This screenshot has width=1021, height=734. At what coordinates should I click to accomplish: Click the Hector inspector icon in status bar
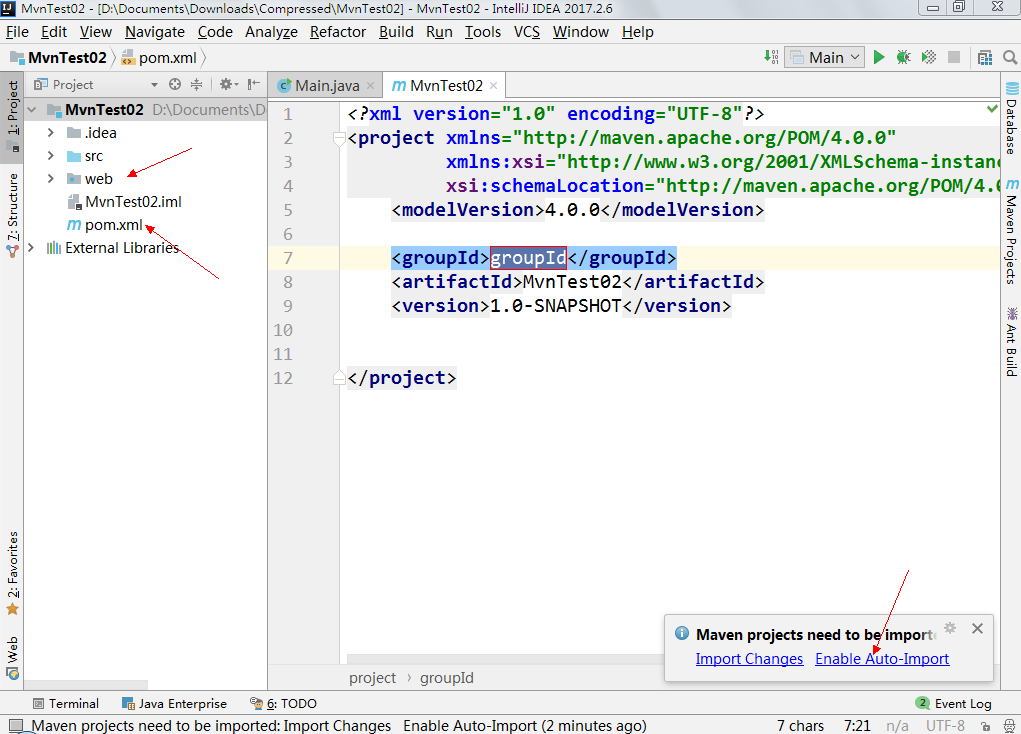(1009, 726)
